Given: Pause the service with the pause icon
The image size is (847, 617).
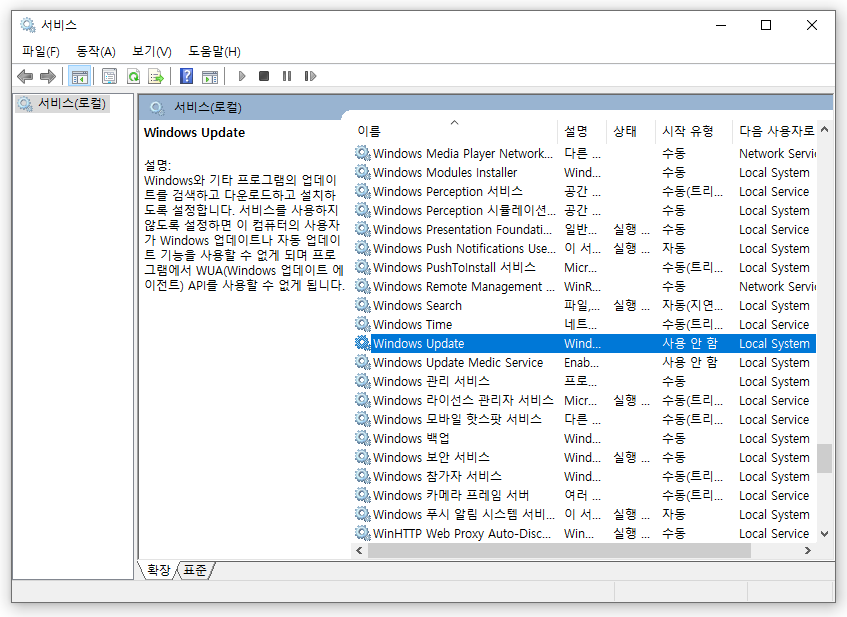Looking at the screenshot, I should [x=287, y=76].
